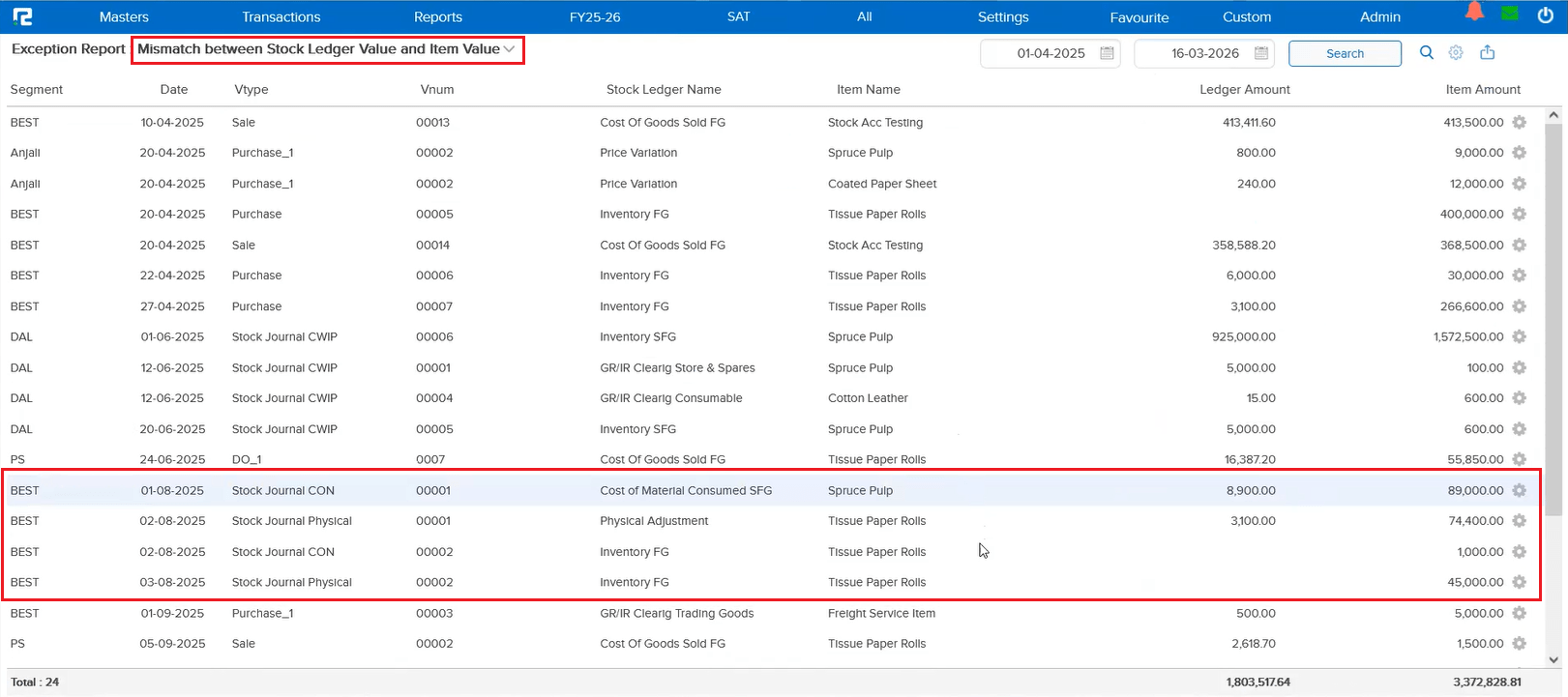Click the power logout icon
The width and height of the screenshot is (1568, 697).
coord(1545,15)
